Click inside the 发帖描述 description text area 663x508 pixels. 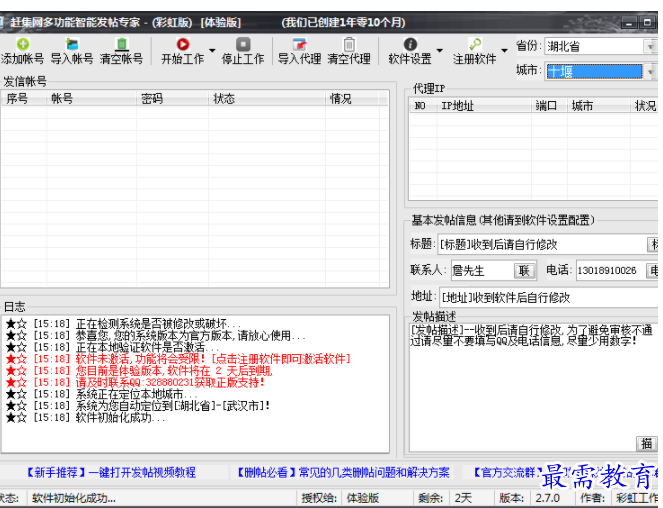(x=533, y=387)
